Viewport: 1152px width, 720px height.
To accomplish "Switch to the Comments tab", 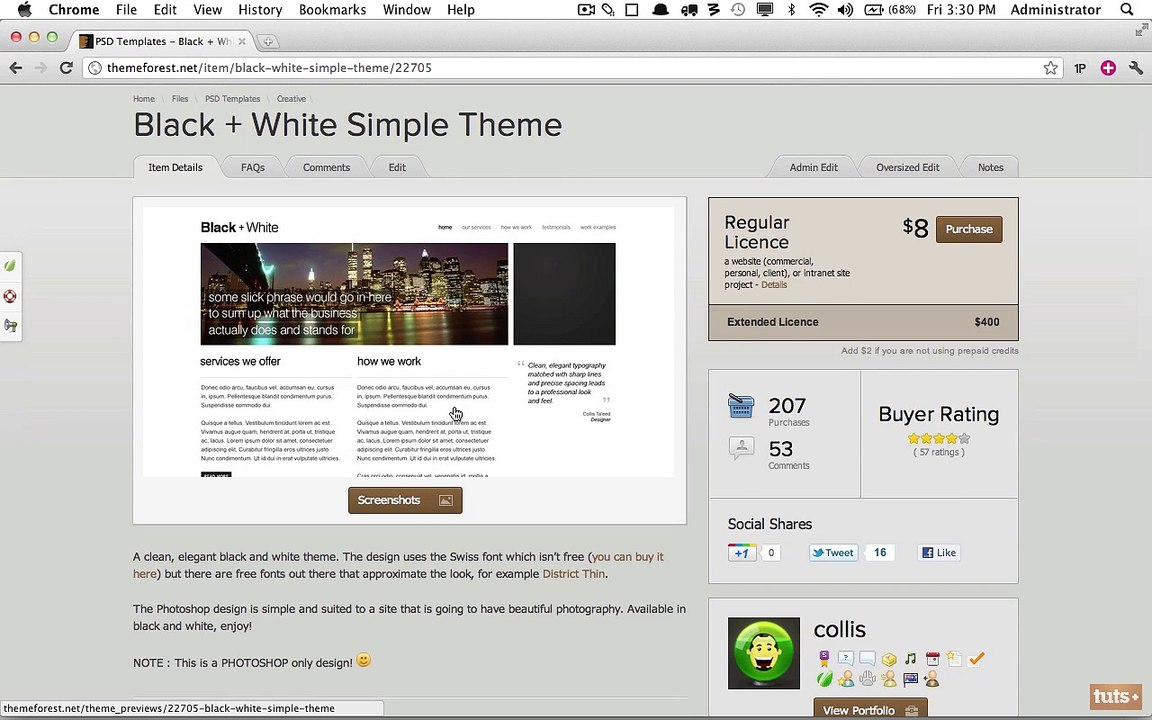I will click(326, 168).
